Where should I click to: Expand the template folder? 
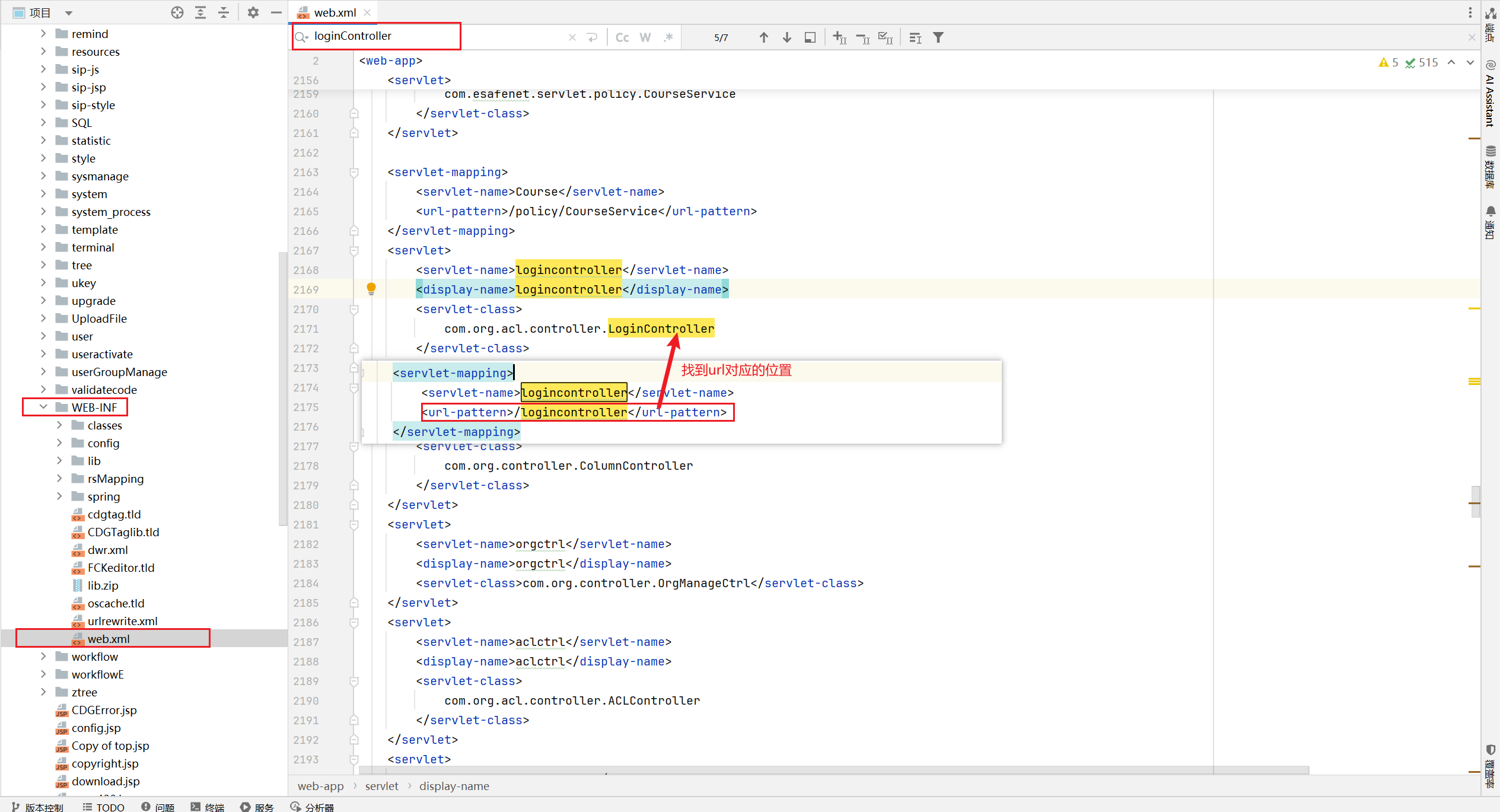(x=43, y=230)
